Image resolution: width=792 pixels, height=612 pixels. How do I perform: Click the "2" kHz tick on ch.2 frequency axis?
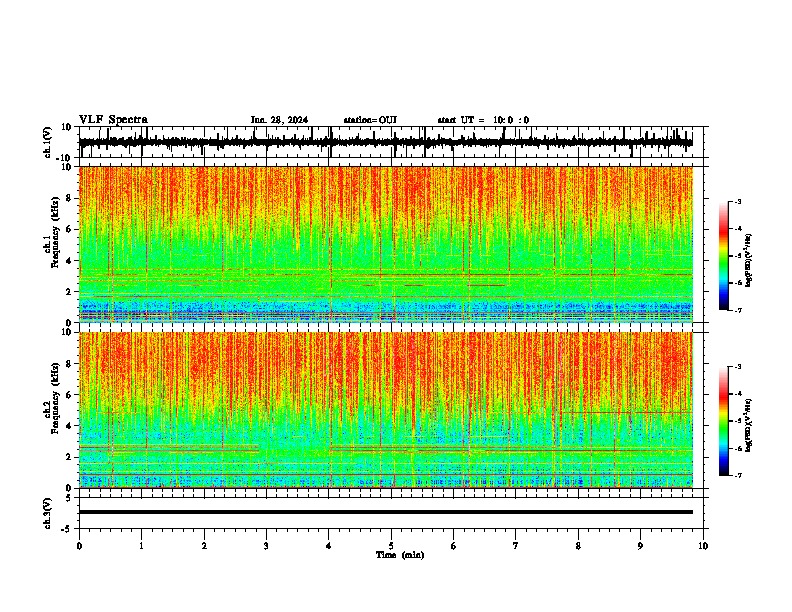69,457
